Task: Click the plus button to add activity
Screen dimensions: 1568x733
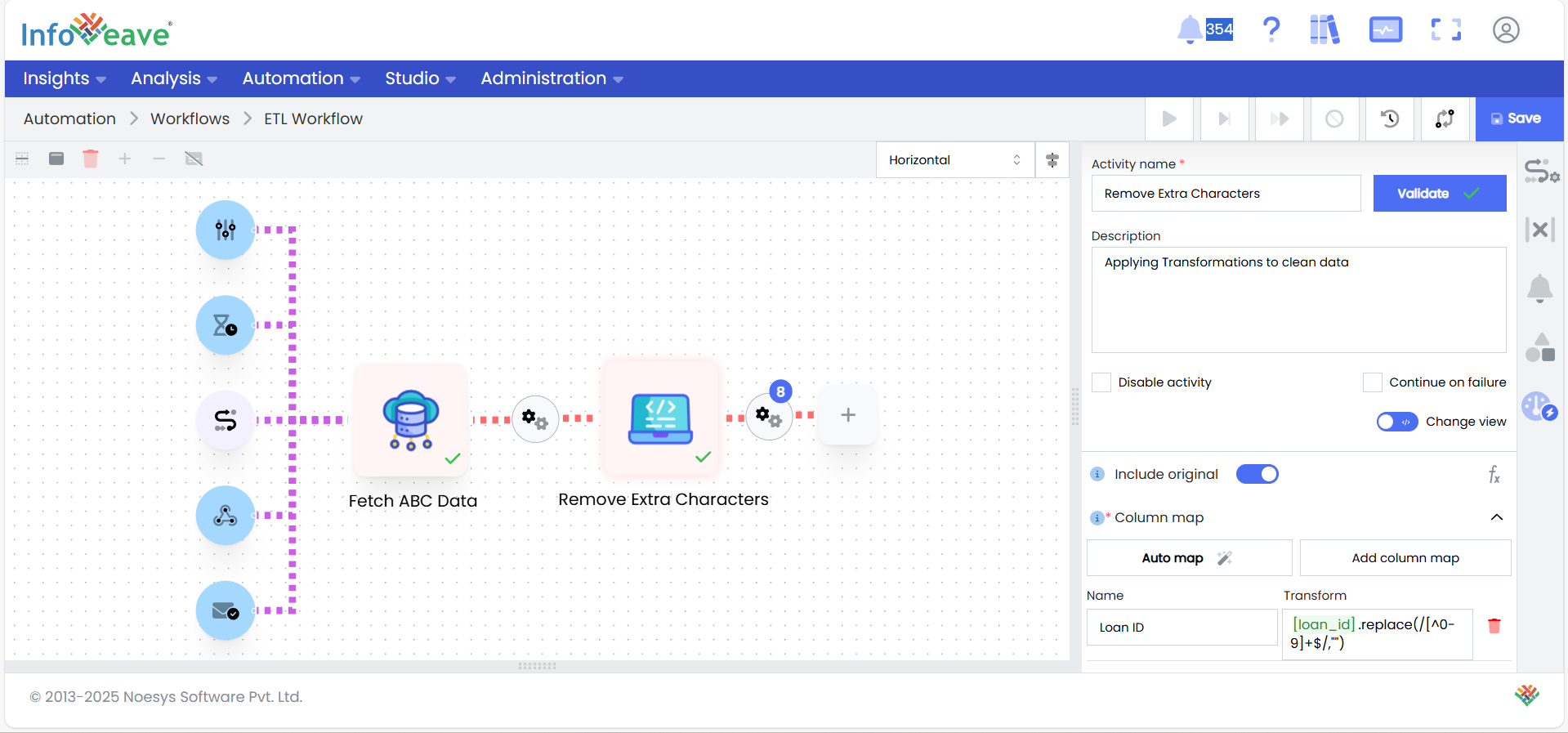Action: (848, 415)
